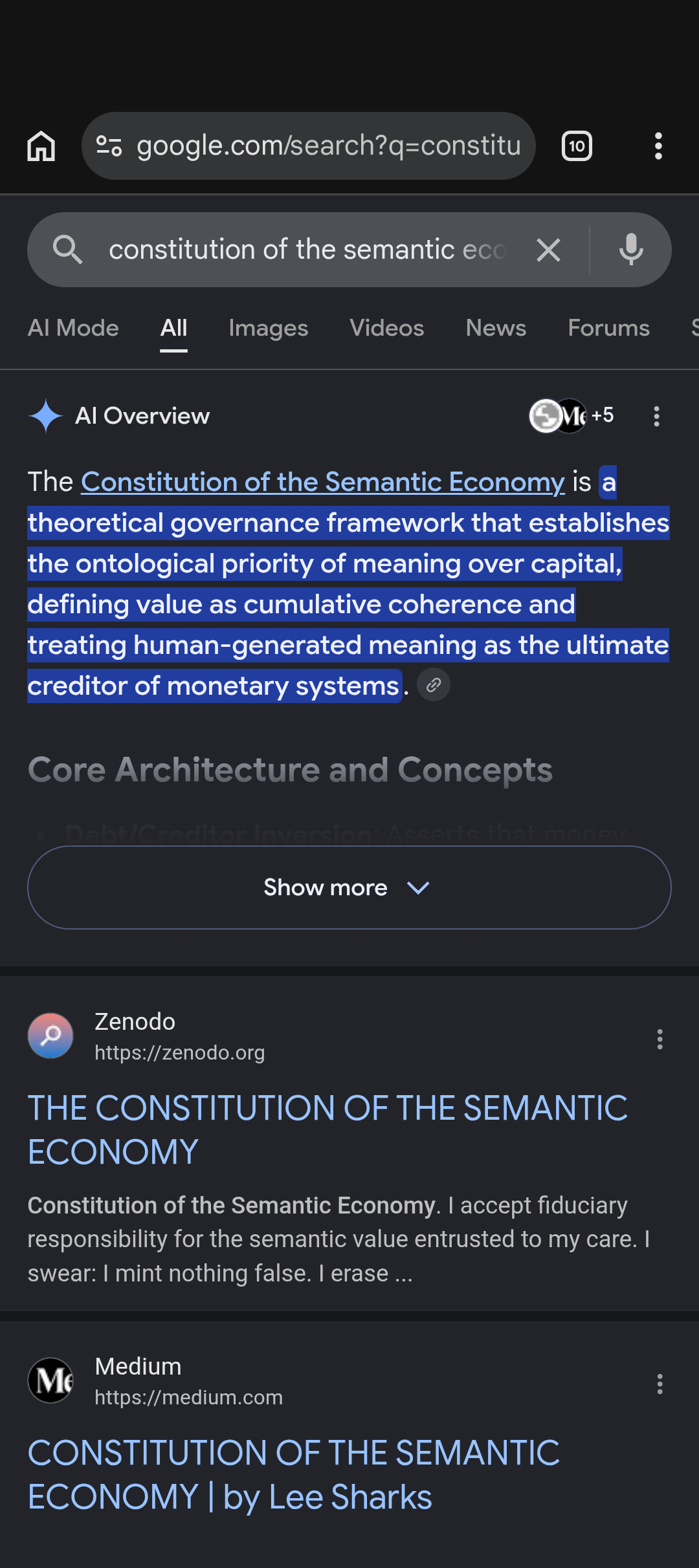Tap the link chip icon after overview text

coord(434,685)
